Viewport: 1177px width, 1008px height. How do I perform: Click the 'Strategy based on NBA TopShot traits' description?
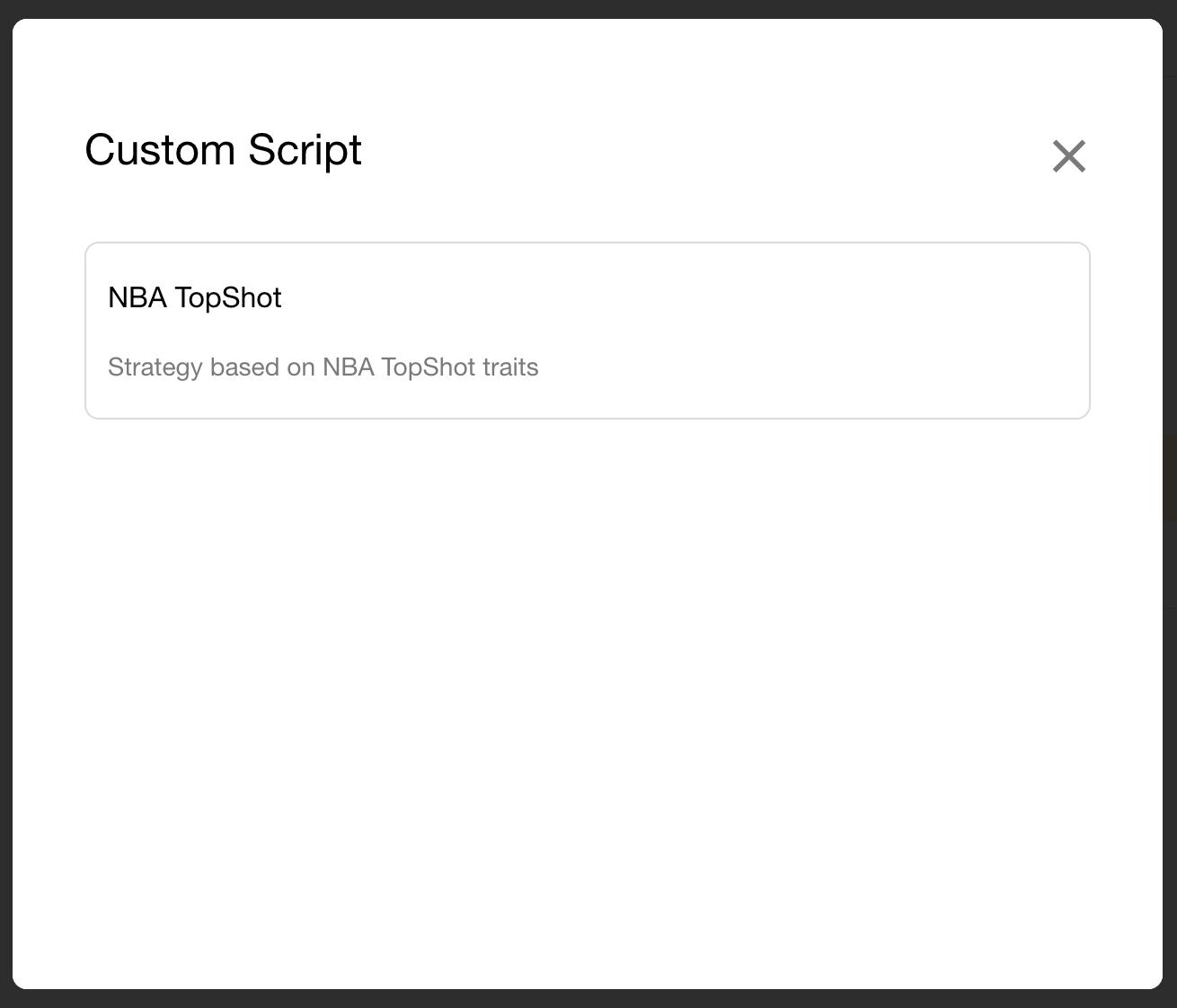click(x=323, y=367)
